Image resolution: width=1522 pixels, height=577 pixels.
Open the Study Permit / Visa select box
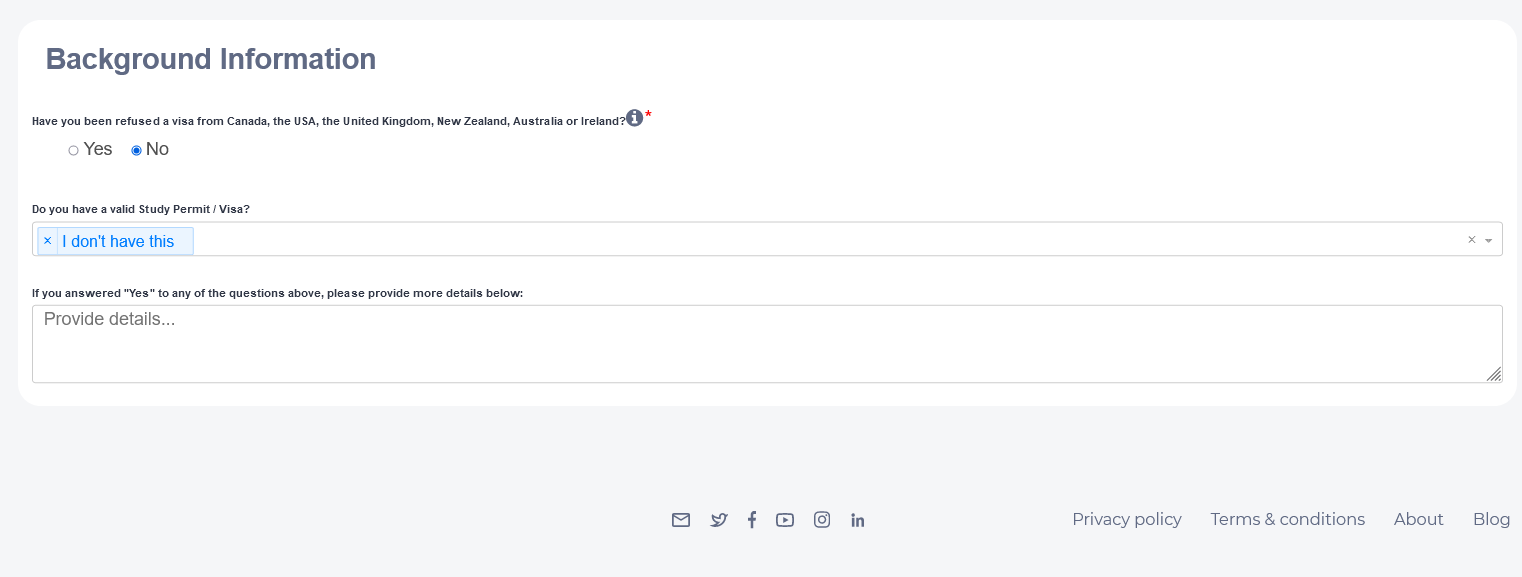[800, 240]
